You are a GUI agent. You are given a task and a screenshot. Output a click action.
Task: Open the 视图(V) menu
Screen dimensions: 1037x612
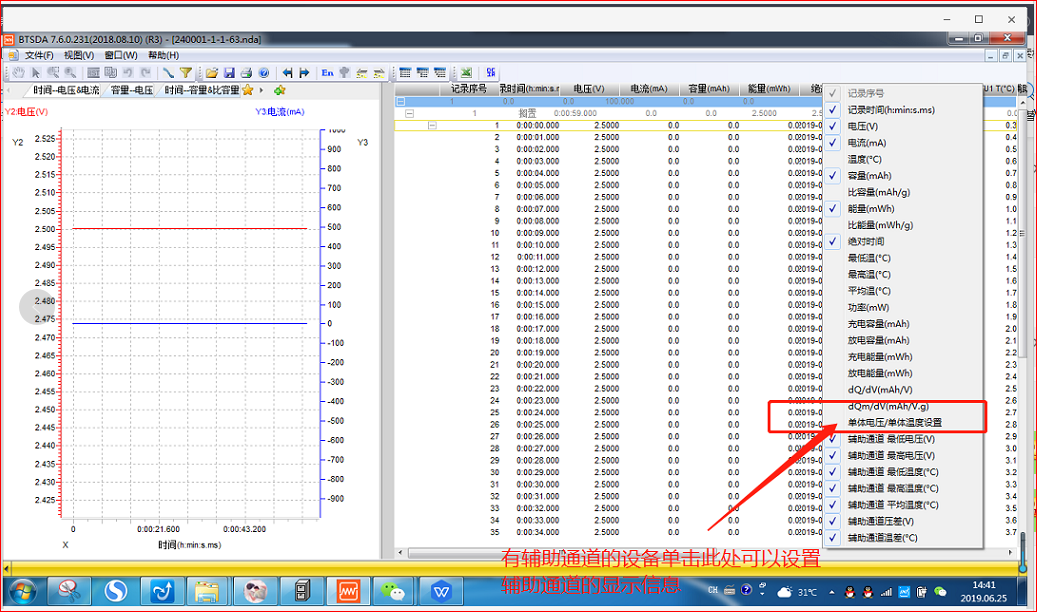[x=79, y=56]
